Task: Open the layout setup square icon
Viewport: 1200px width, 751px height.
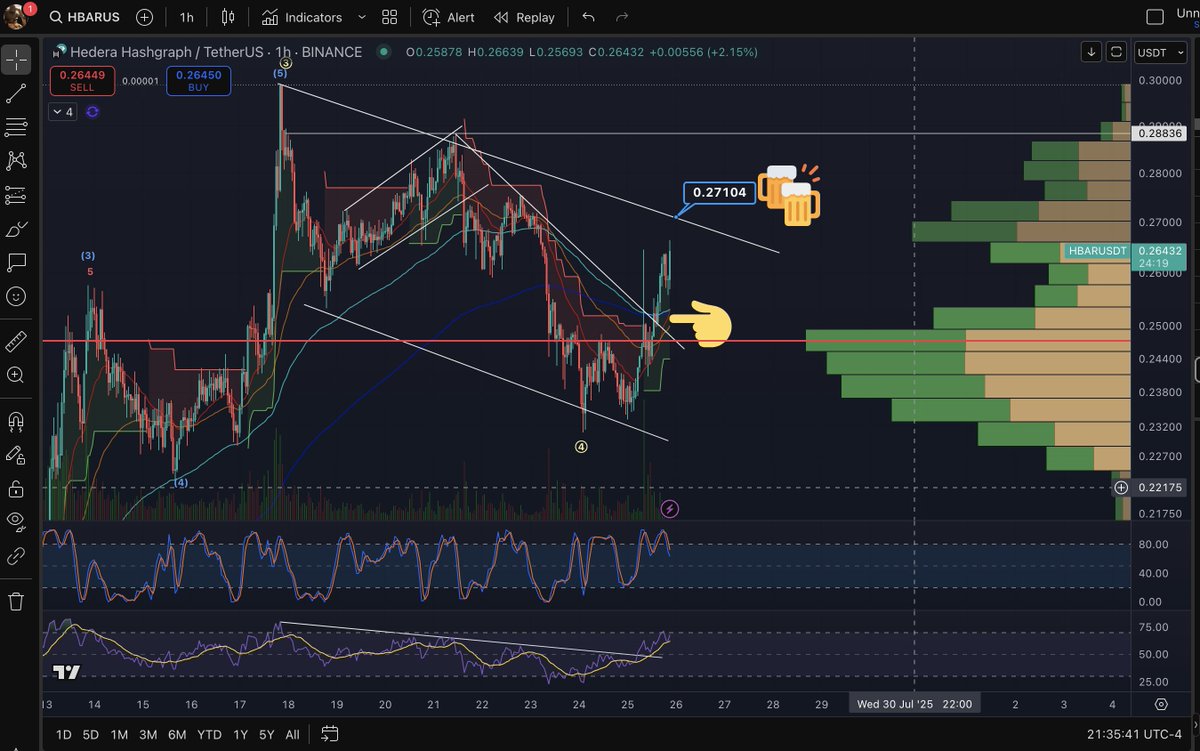Action: [1155, 17]
